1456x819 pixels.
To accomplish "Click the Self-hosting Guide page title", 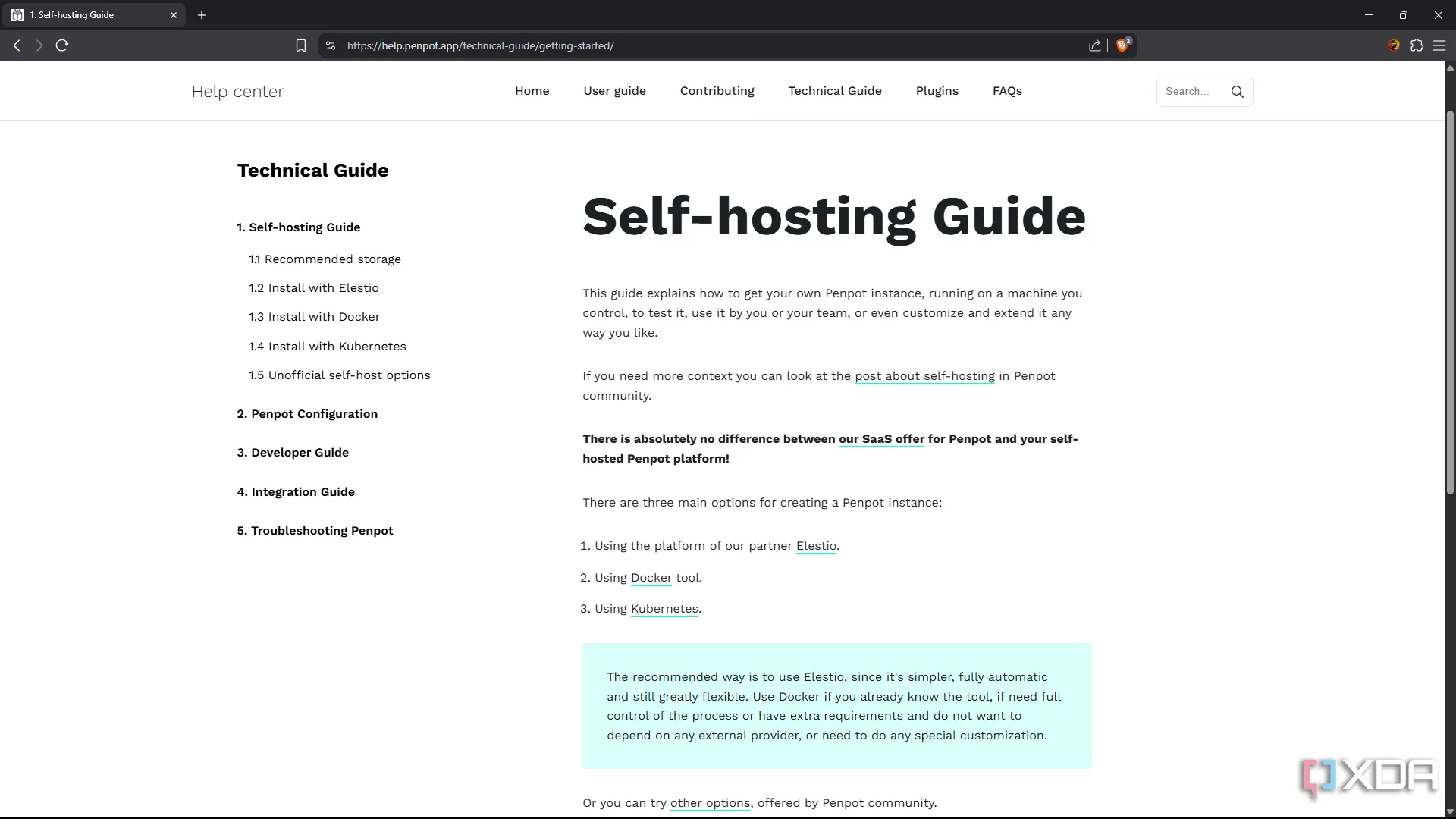I will [834, 217].
